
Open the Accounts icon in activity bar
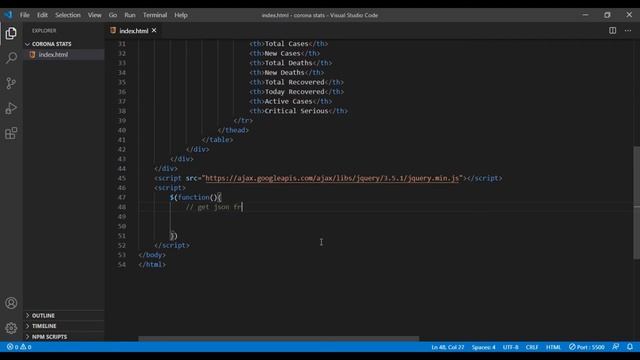coord(11,303)
